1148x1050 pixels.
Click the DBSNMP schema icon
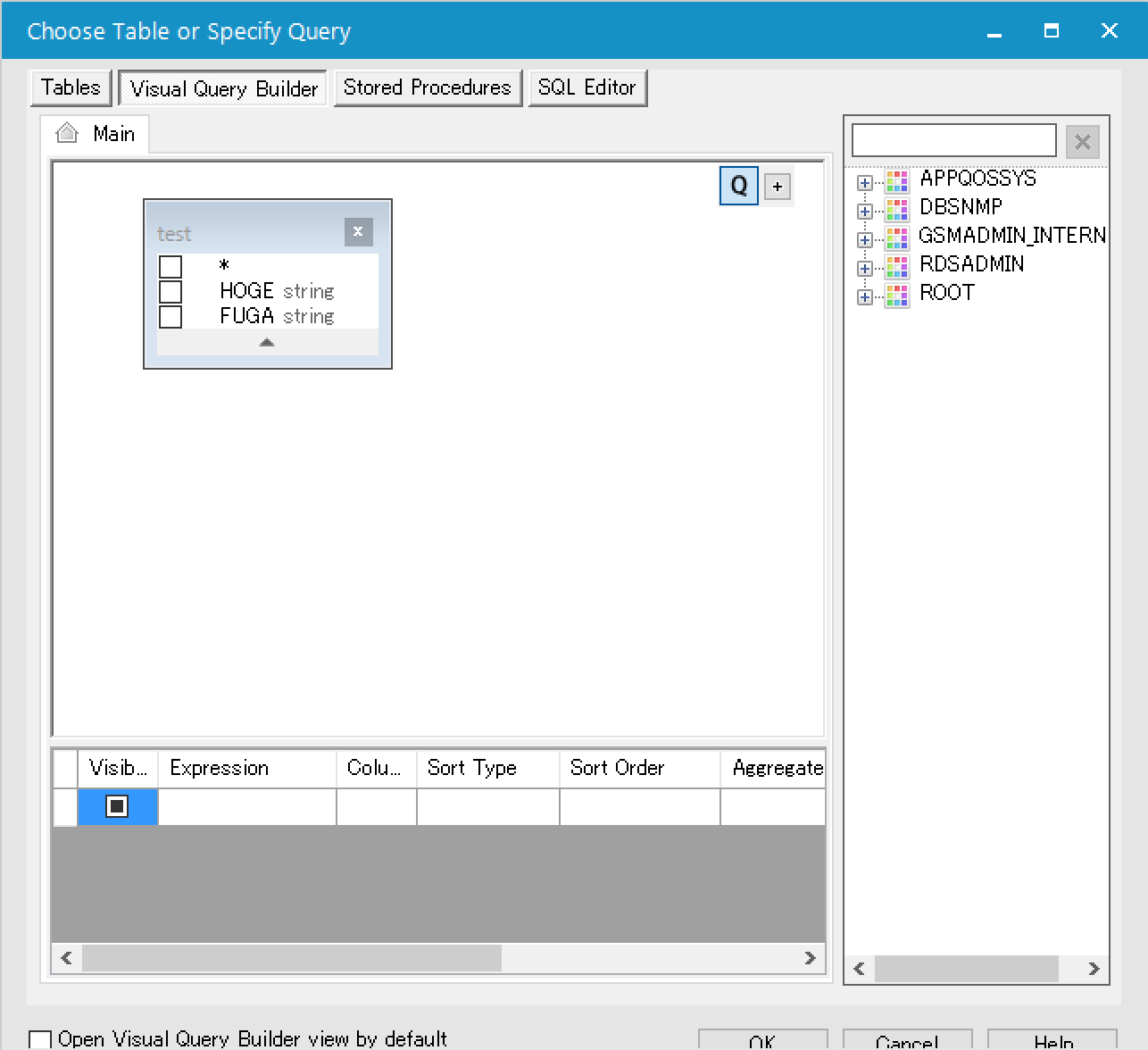tap(896, 208)
